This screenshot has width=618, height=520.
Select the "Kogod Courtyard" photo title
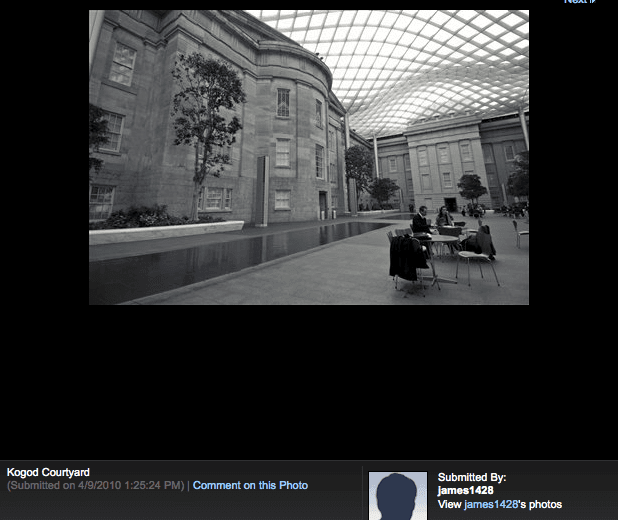(x=48, y=472)
